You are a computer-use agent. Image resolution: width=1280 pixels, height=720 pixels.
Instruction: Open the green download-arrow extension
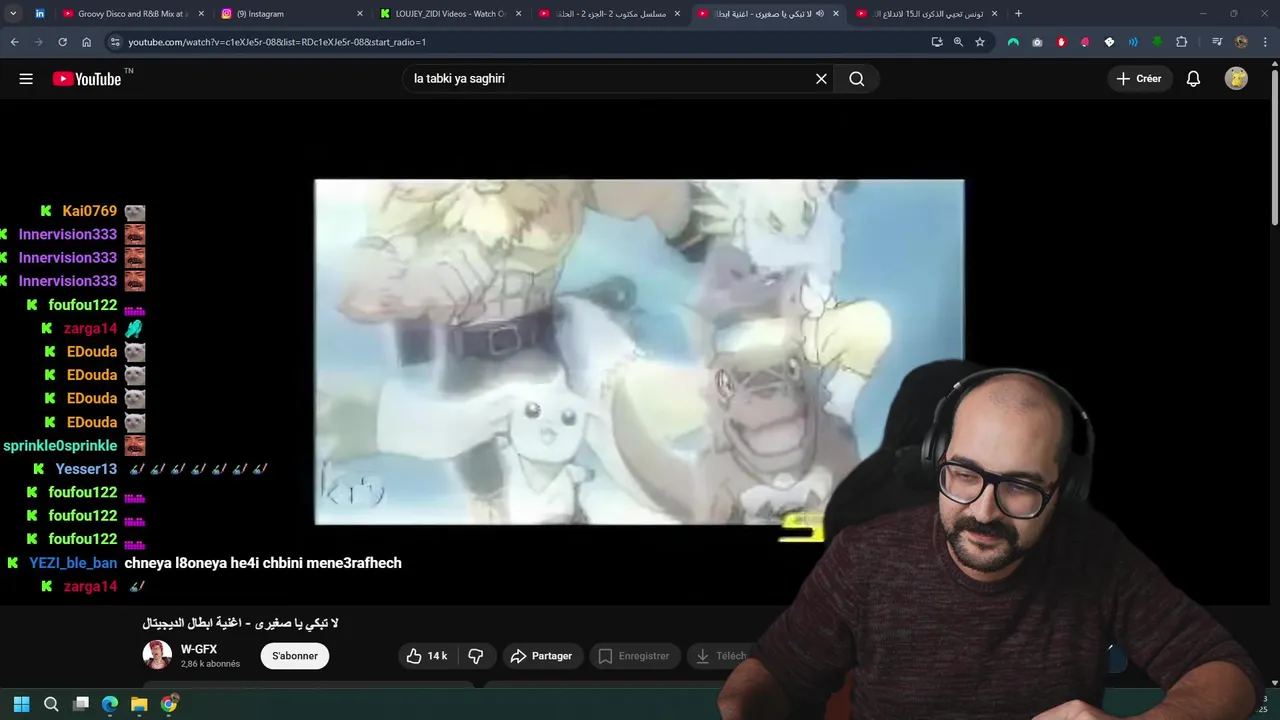[1157, 42]
